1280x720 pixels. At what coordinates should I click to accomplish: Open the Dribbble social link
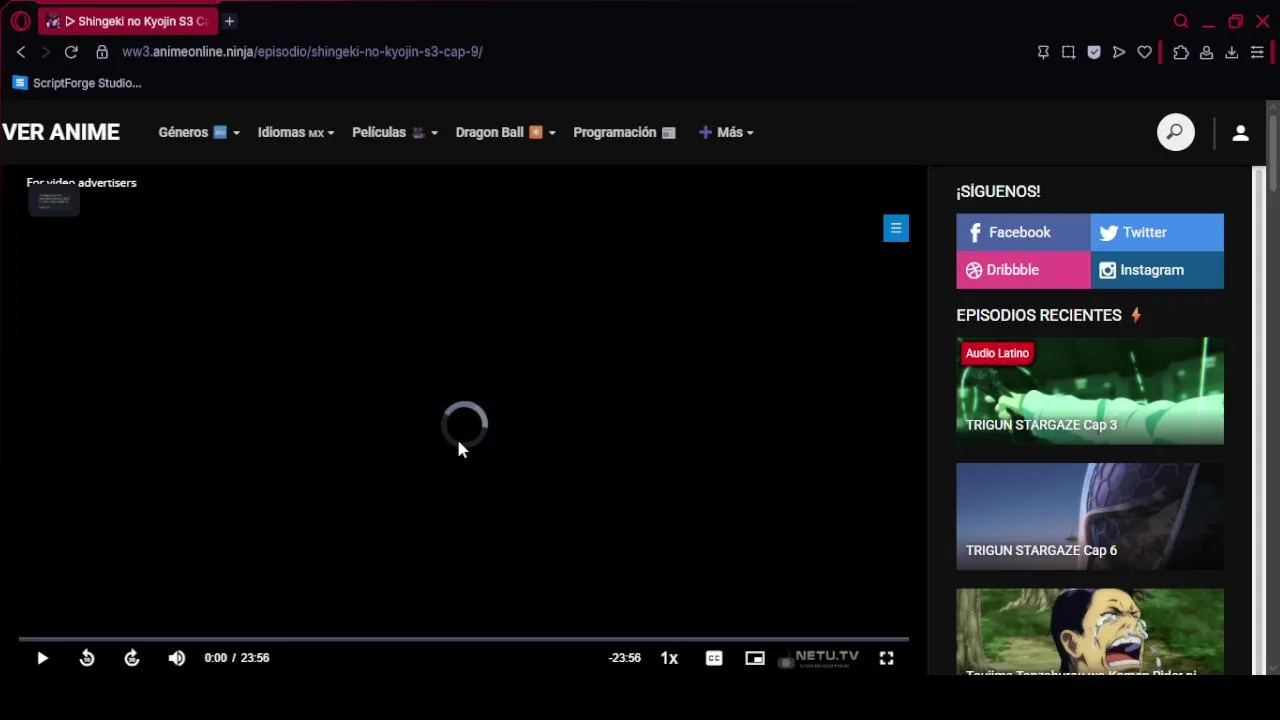1023,270
